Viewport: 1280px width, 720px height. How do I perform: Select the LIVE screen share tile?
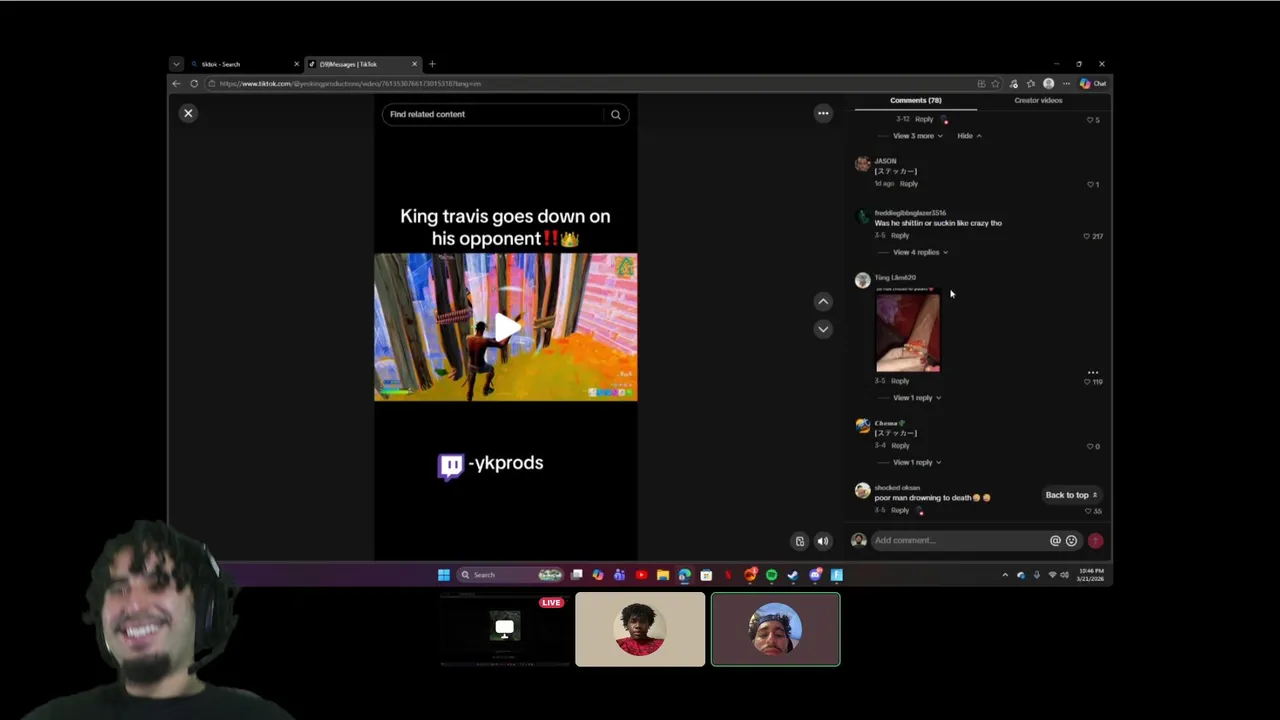[x=505, y=629]
